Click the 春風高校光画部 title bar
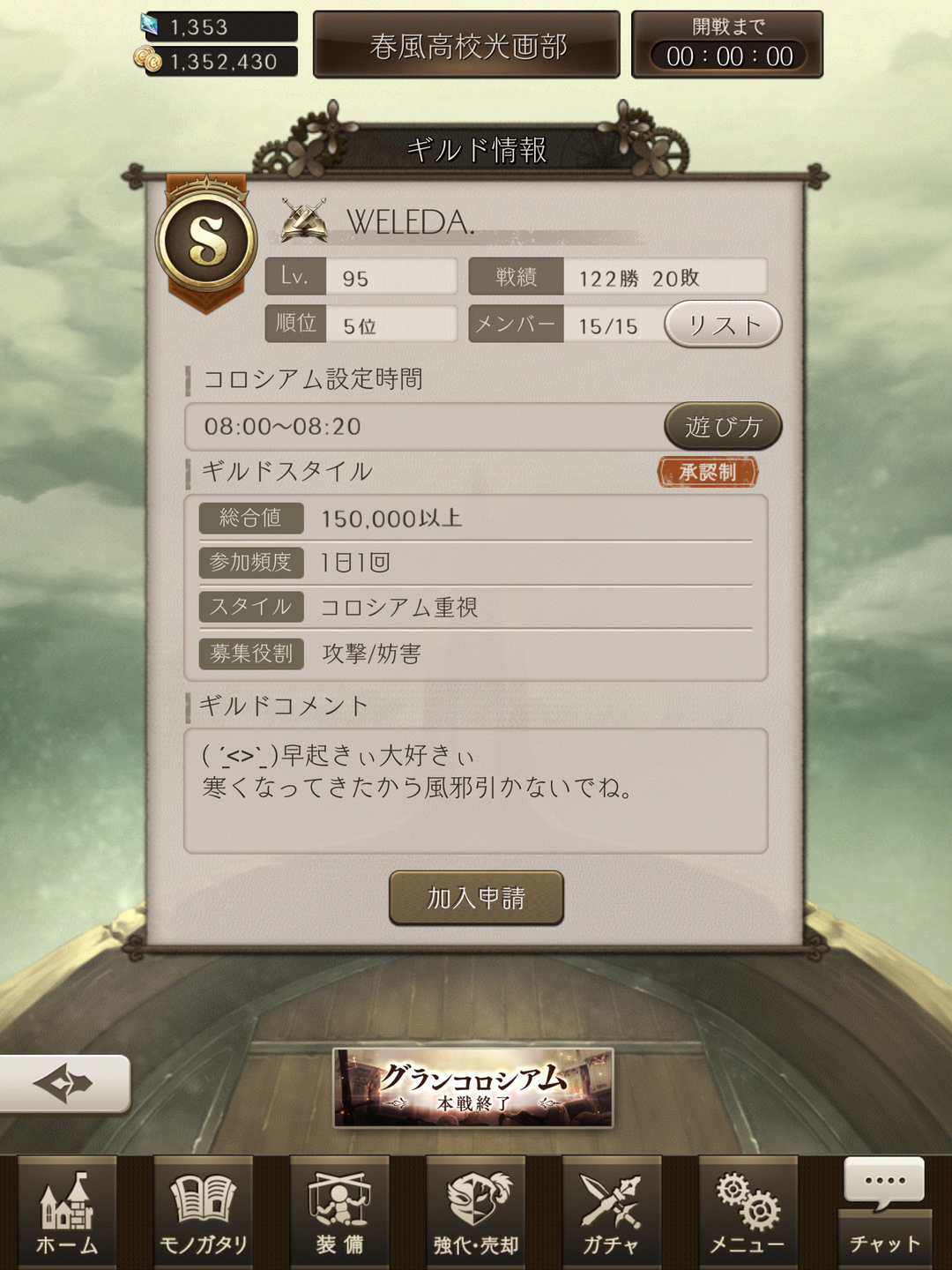The image size is (952, 1270). pyautogui.click(x=467, y=45)
